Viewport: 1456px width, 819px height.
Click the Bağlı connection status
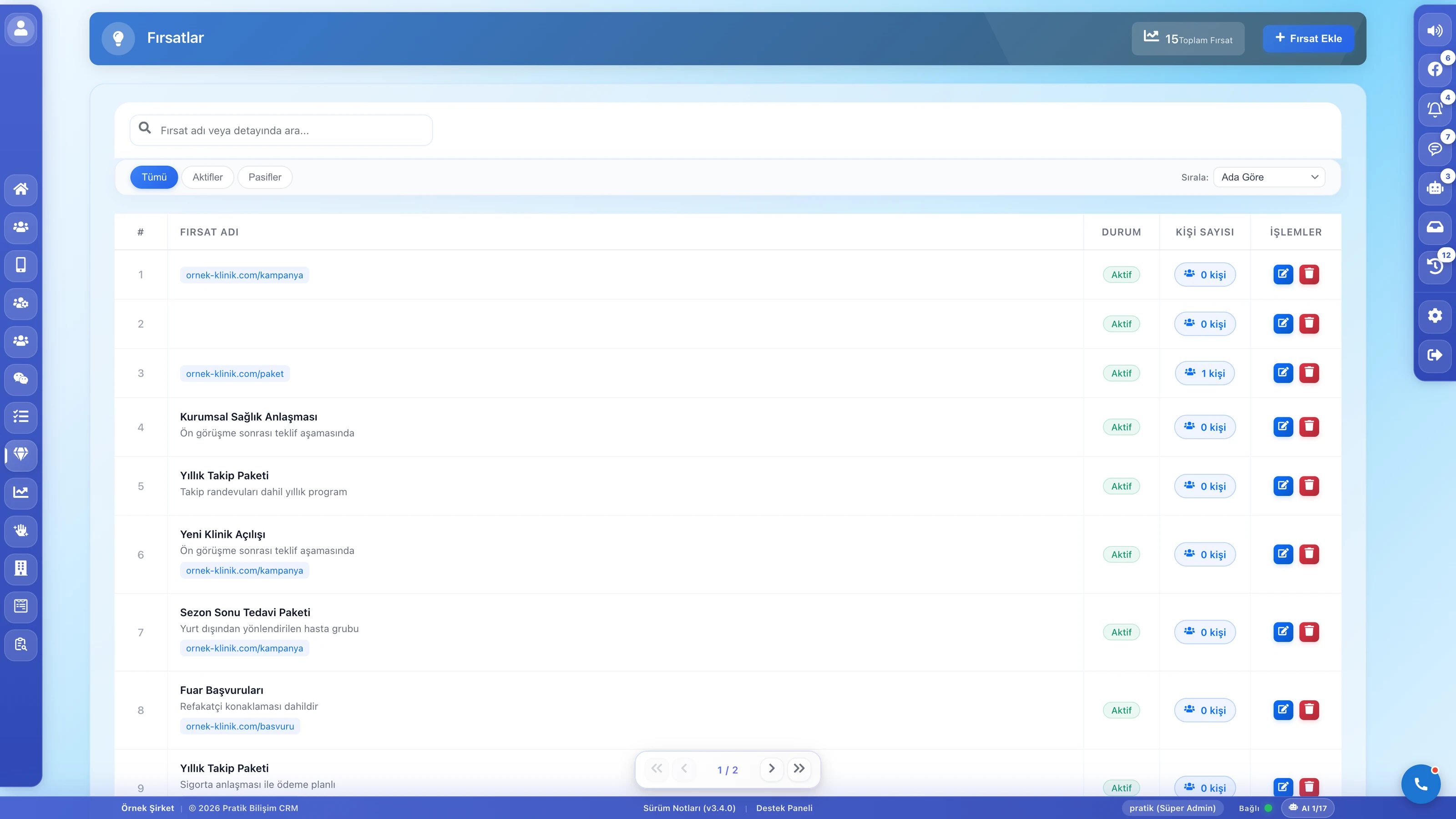tap(1255, 808)
